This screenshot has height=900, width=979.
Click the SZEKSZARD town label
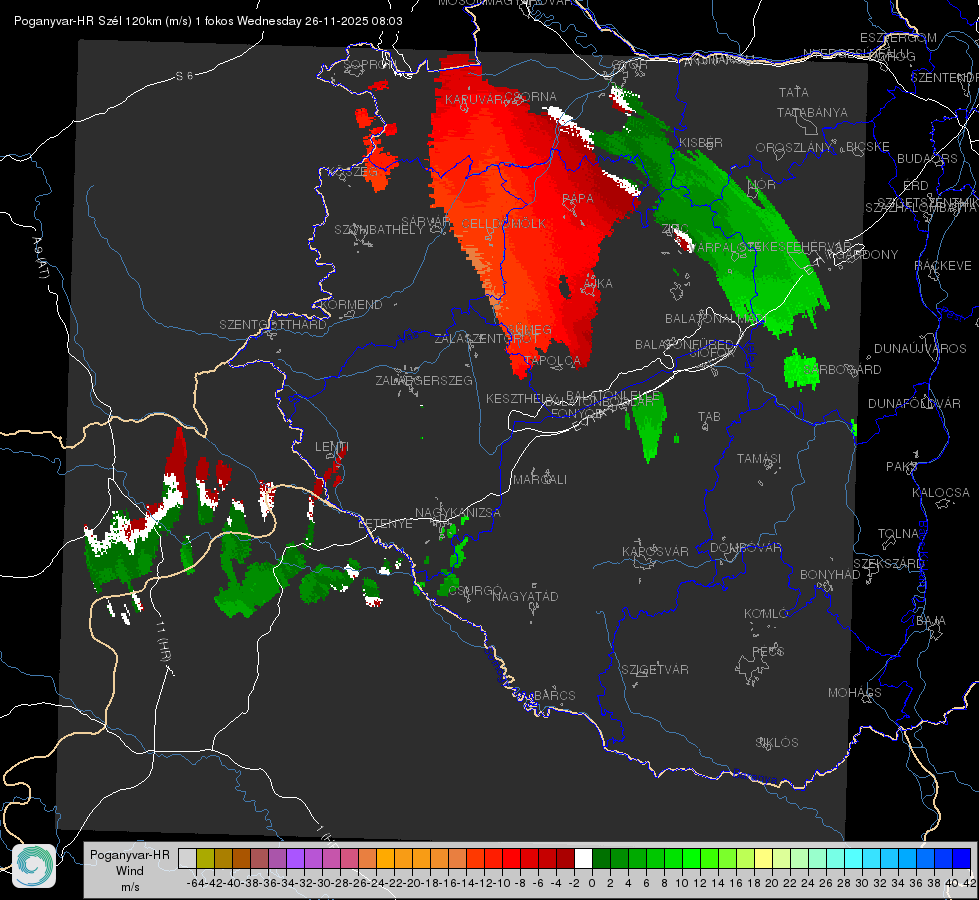coord(888,564)
